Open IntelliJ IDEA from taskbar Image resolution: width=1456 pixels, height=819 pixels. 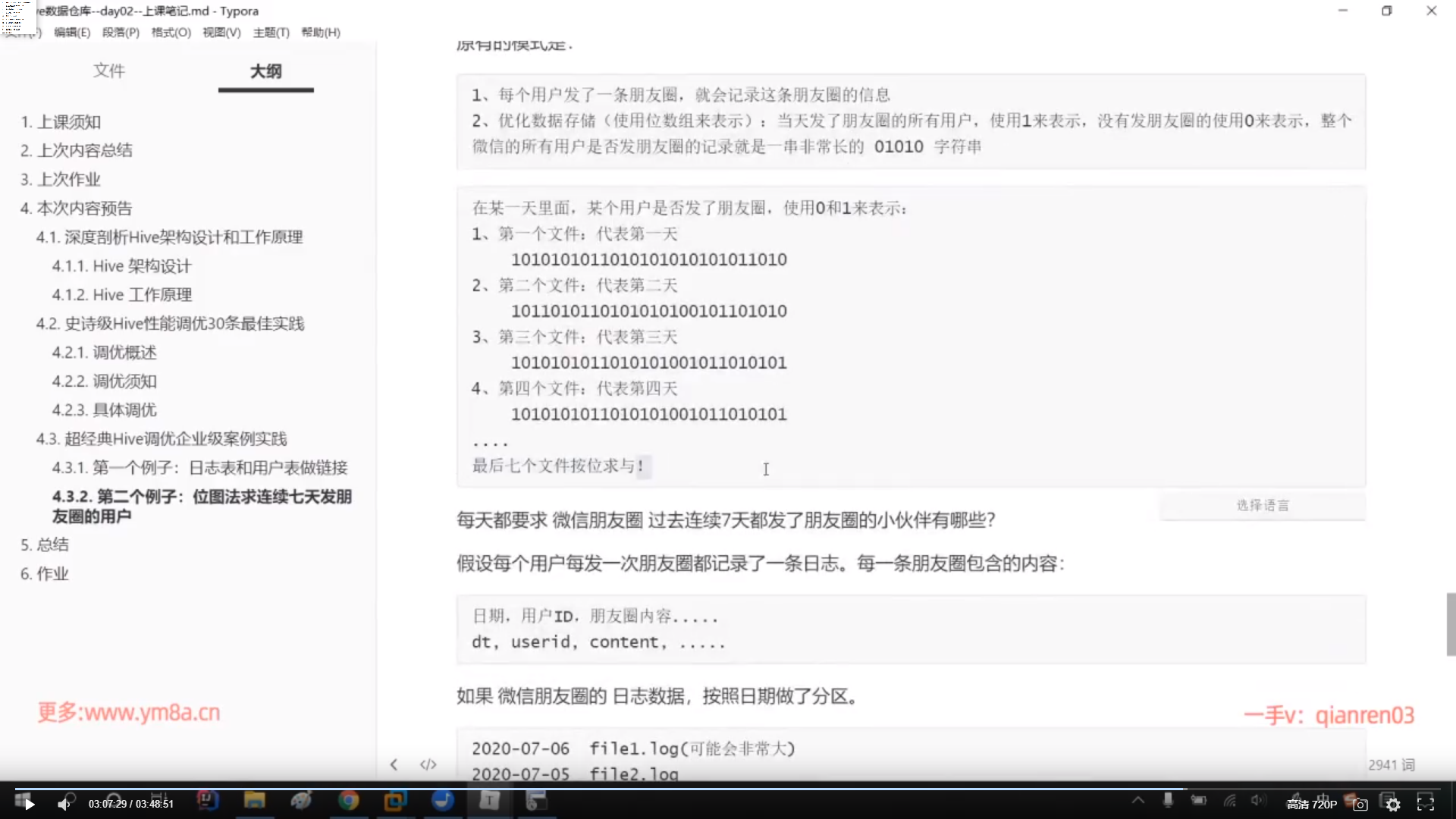tap(207, 799)
